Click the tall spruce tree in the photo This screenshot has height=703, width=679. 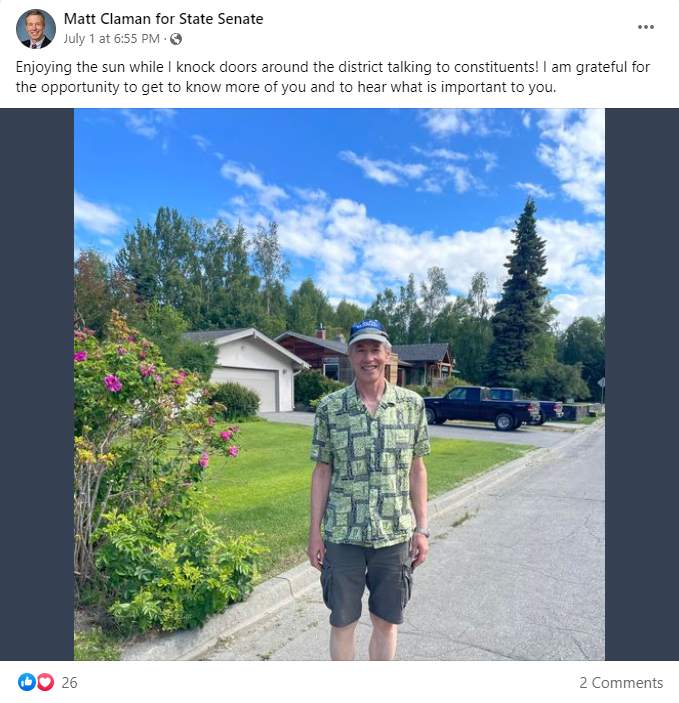(x=519, y=296)
